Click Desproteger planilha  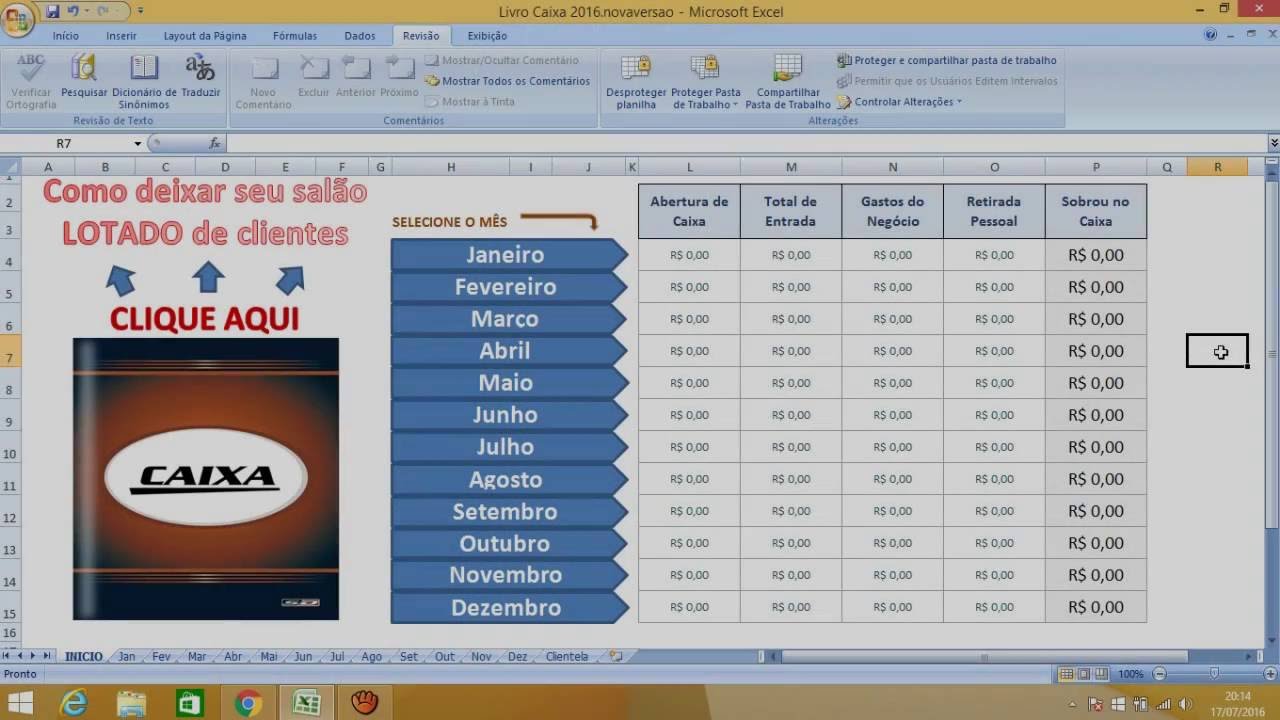(636, 82)
